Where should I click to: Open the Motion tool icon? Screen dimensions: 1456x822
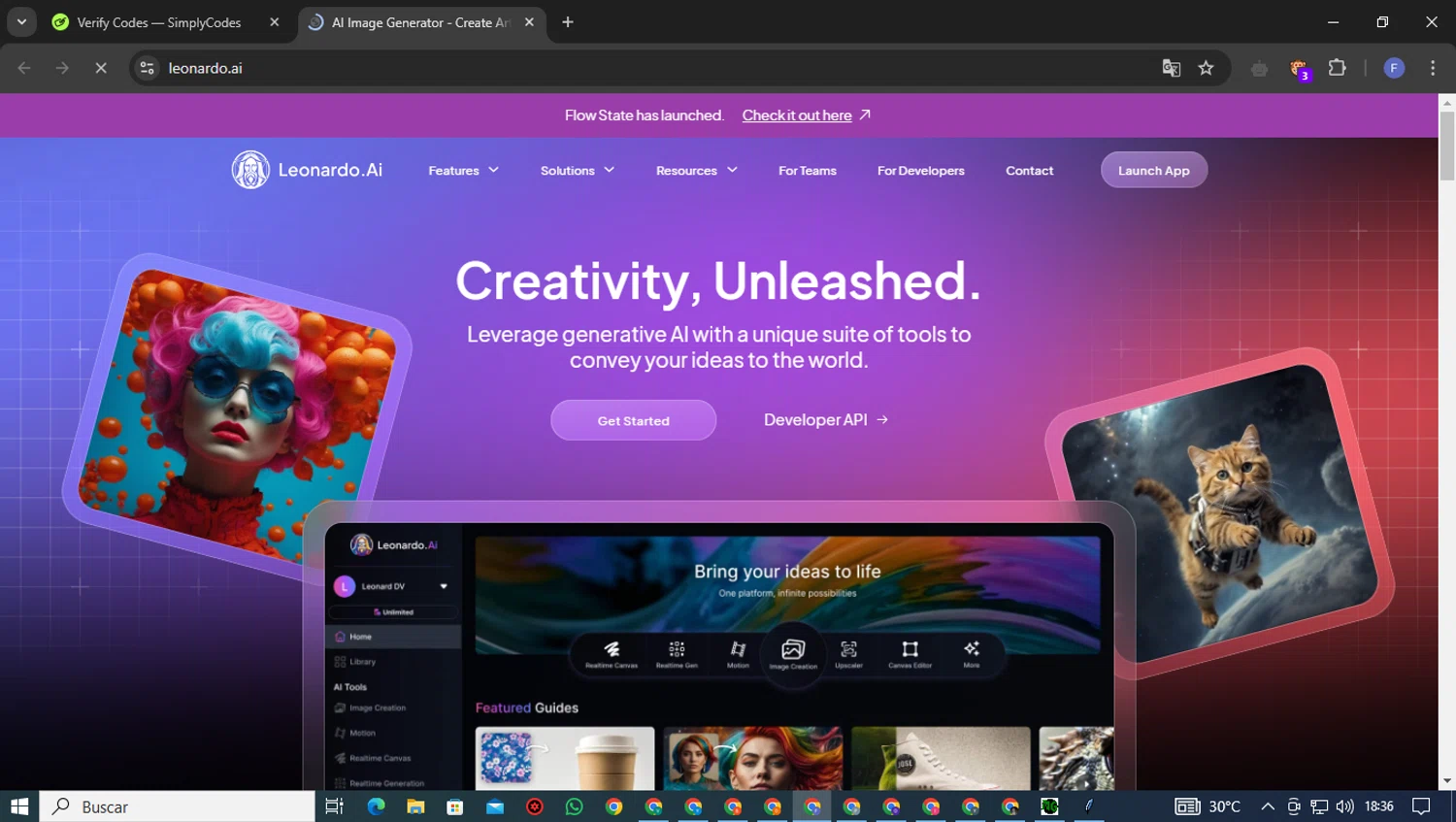(x=738, y=654)
